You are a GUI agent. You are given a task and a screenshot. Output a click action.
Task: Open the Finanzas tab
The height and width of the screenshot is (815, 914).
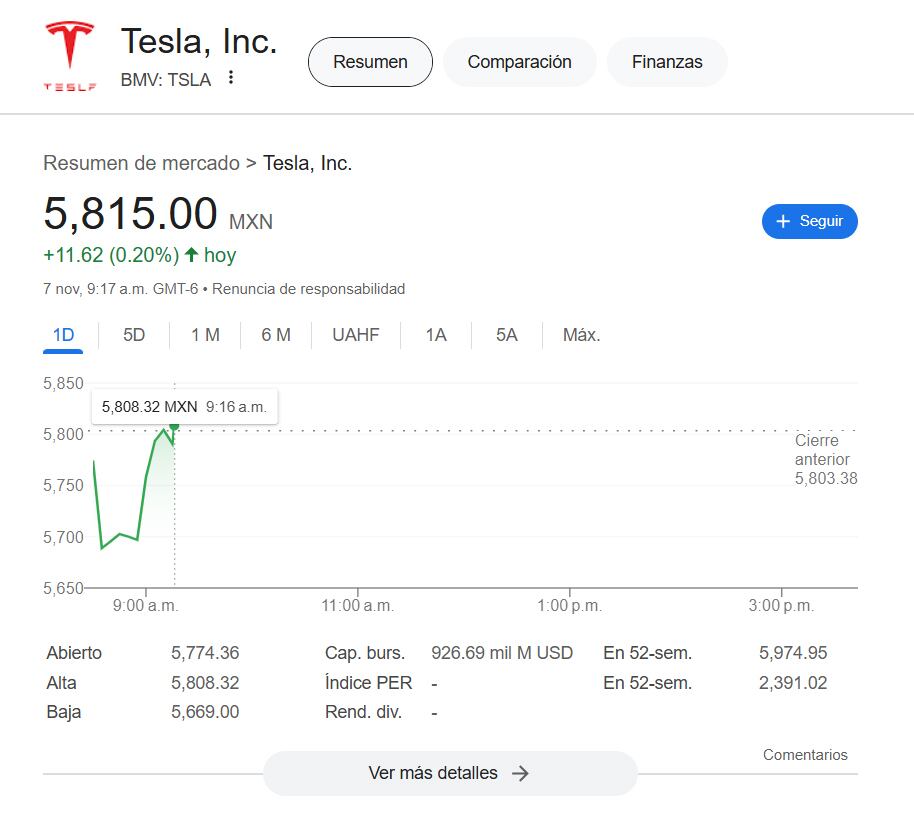666,61
